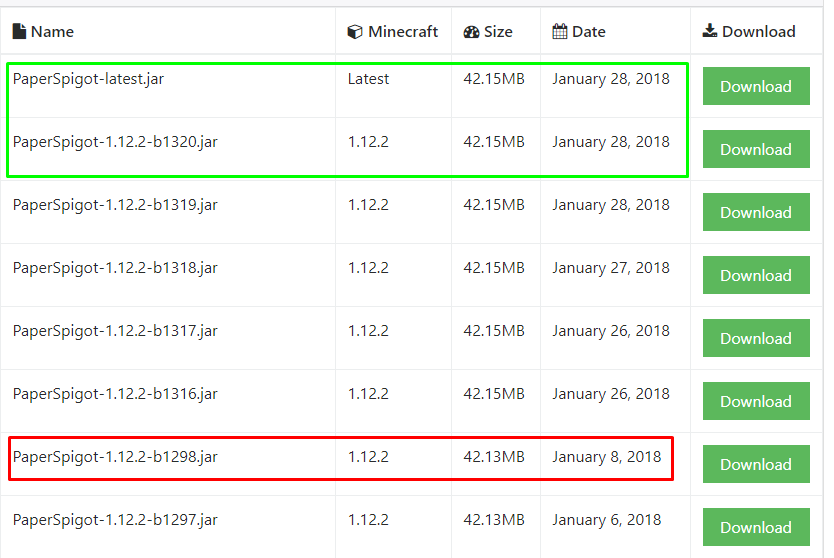Get the PaperSpigot-1.12.2-b1317.jar download

(755, 339)
